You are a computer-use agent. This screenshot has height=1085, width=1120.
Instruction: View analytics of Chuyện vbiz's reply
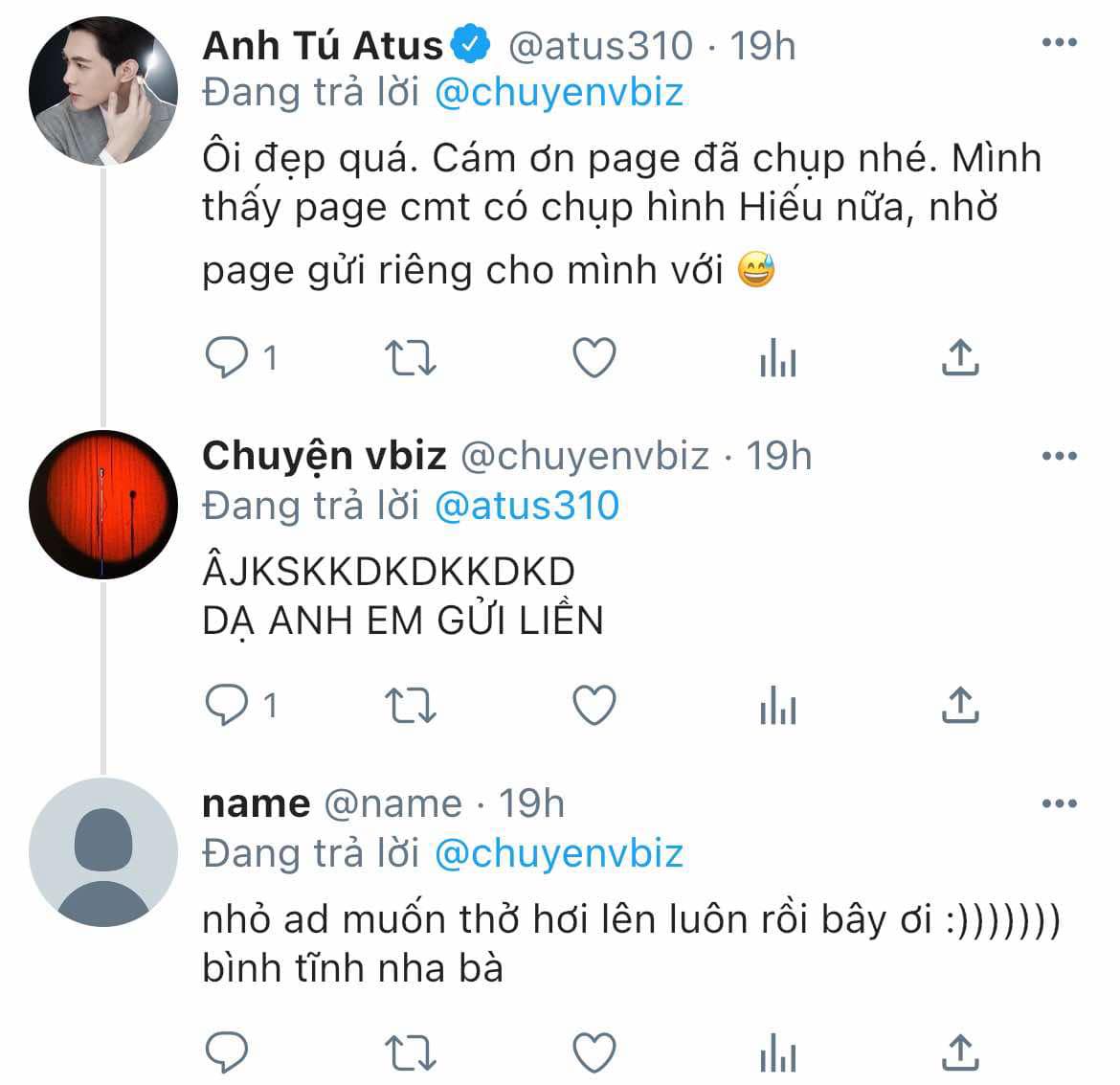coord(778,705)
